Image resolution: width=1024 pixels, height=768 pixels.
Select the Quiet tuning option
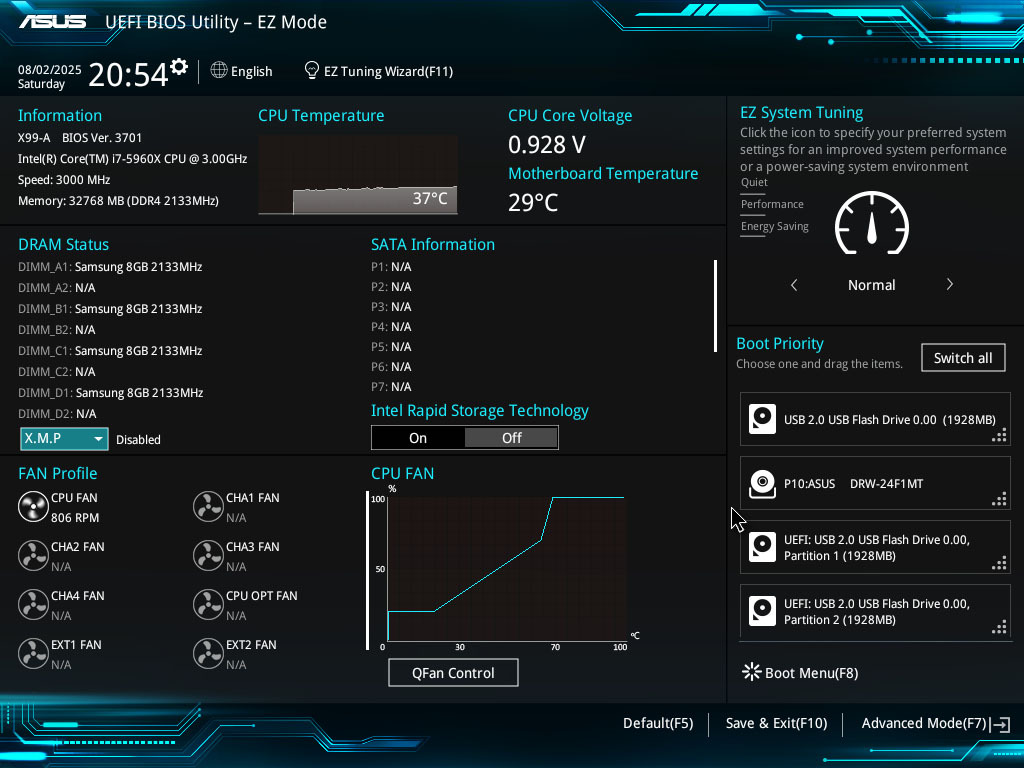[x=754, y=182]
